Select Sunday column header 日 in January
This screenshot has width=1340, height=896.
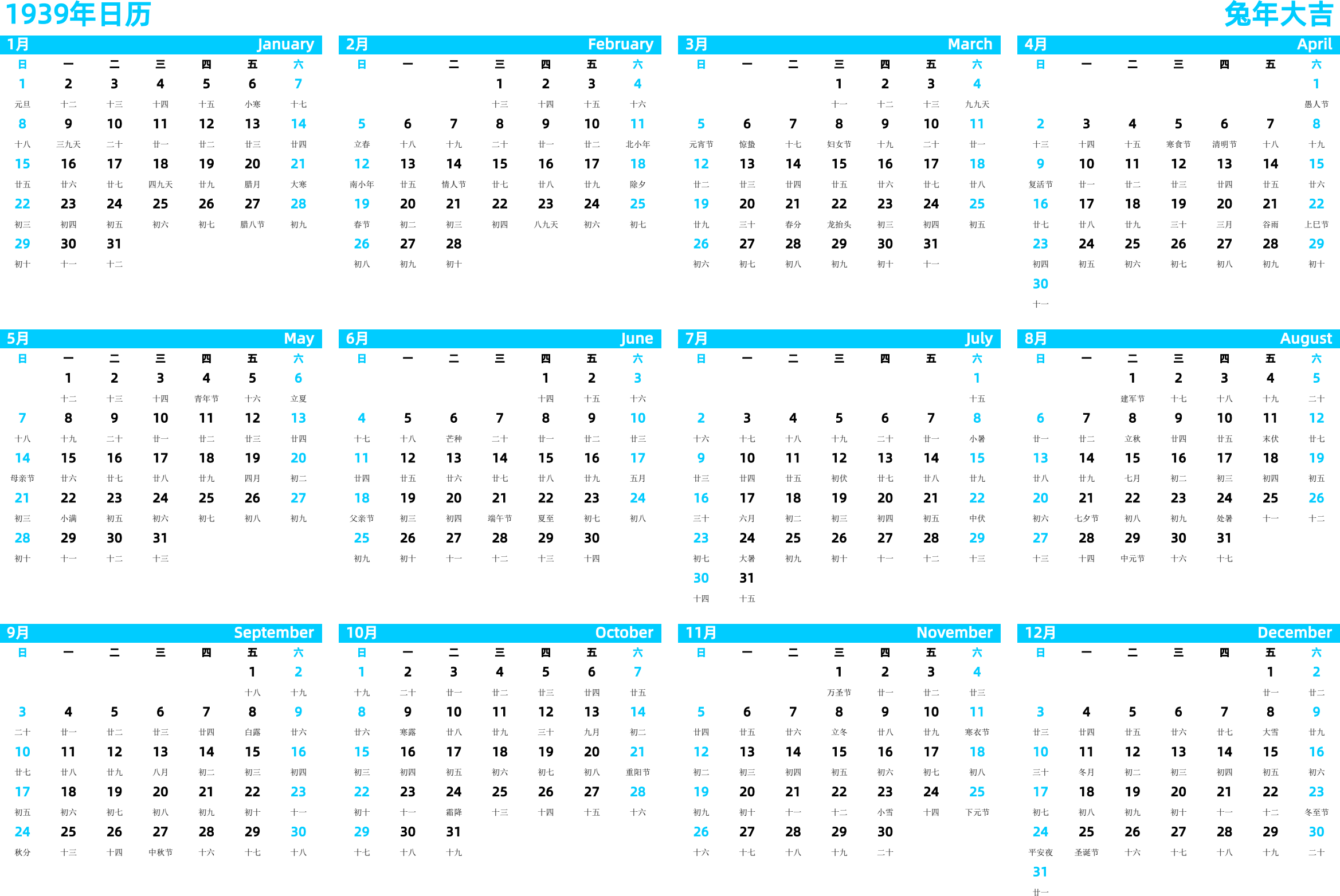pyautogui.click(x=20, y=66)
